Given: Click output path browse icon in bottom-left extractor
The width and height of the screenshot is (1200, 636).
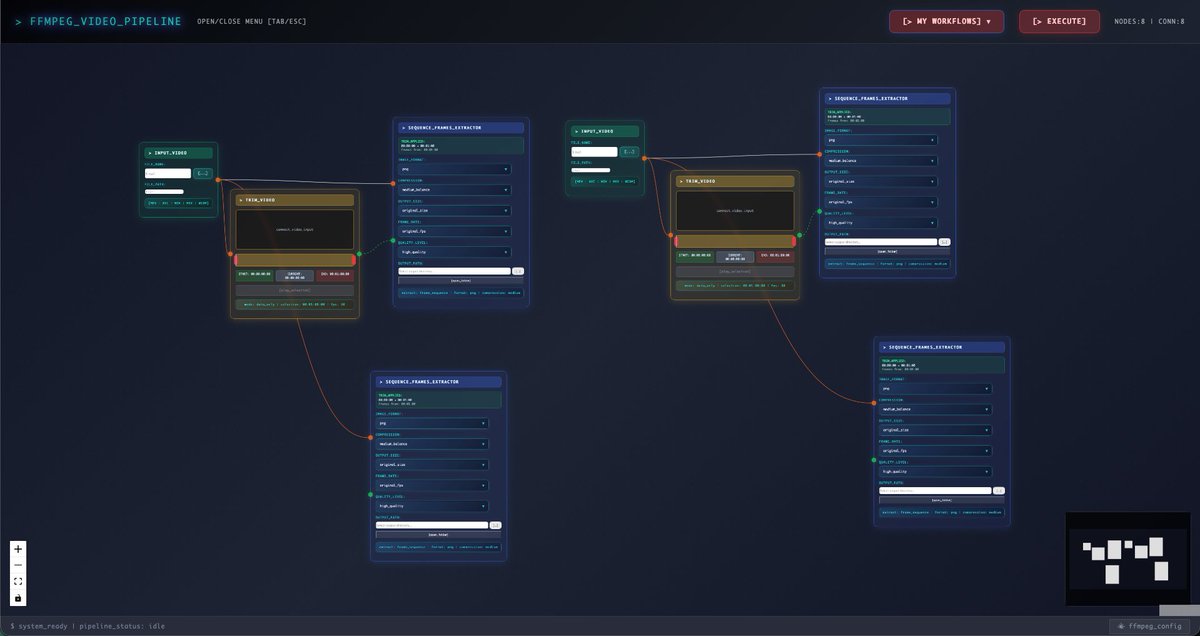Looking at the screenshot, I should (x=495, y=525).
